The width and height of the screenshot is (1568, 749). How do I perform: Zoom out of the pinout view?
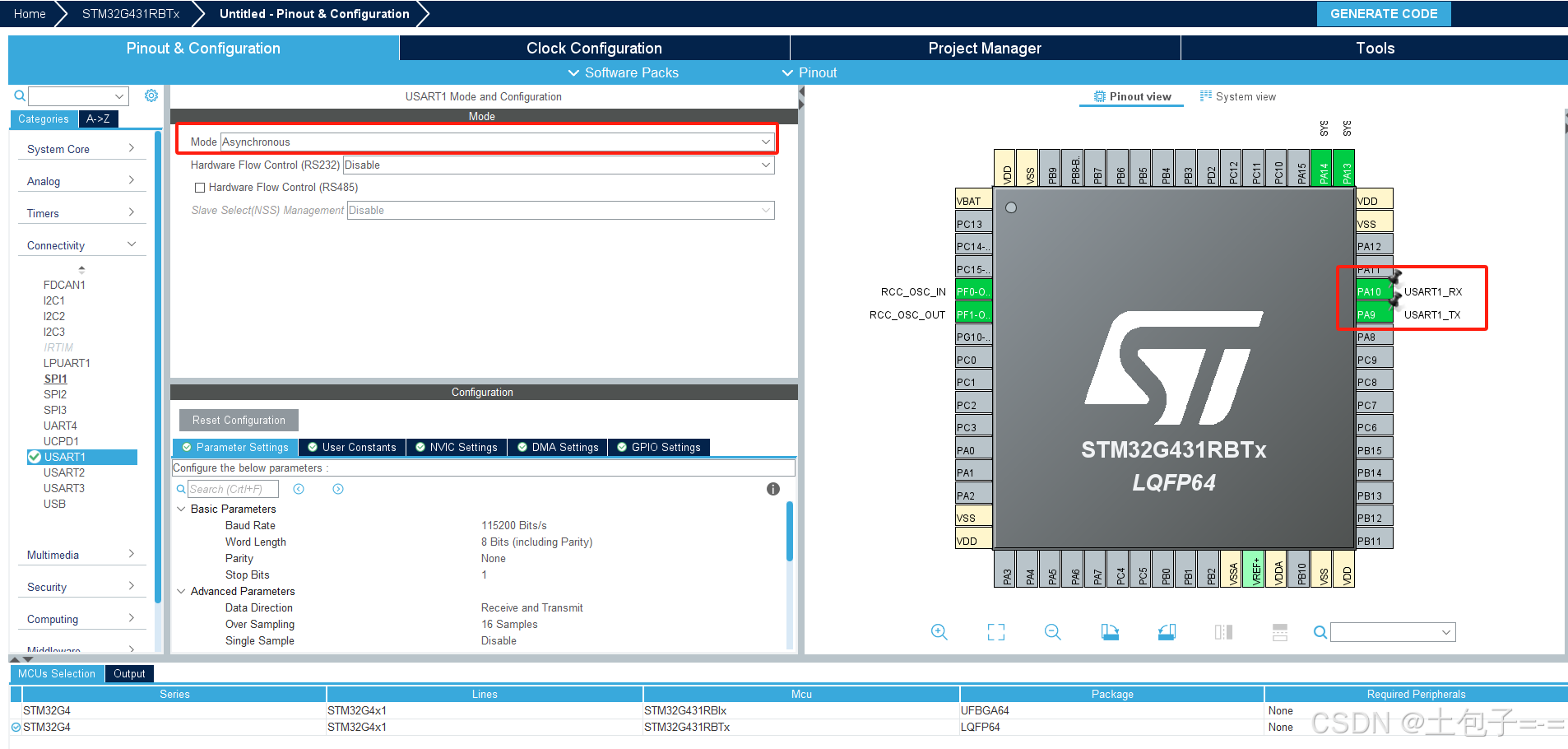click(1052, 632)
